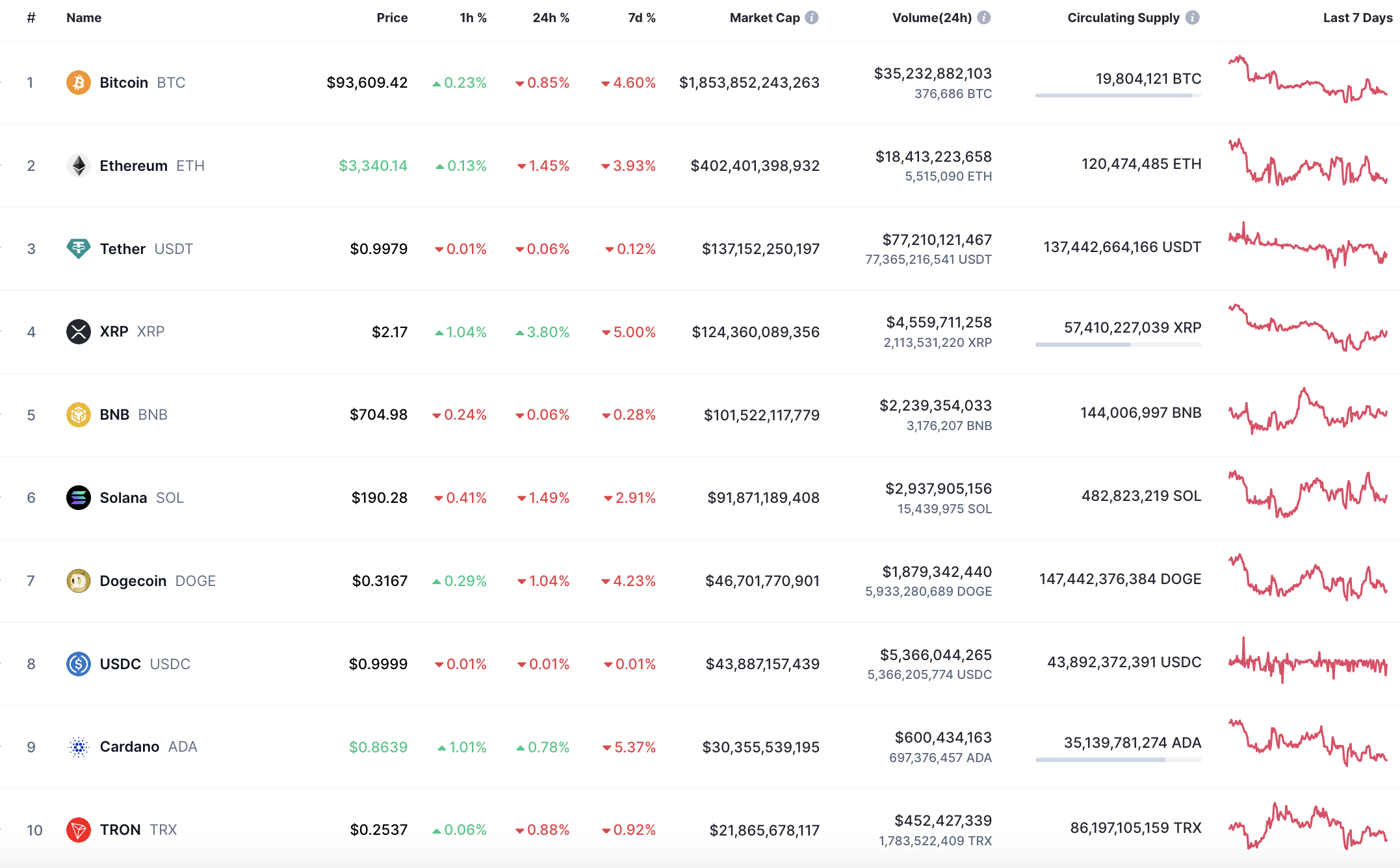
Task: Sort the table by 24h % column
Action: click(x=551, y=18)
